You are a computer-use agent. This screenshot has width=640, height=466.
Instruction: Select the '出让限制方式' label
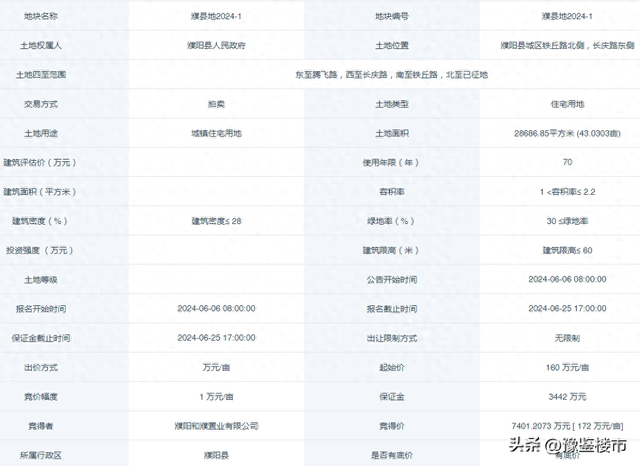[392, 338]
